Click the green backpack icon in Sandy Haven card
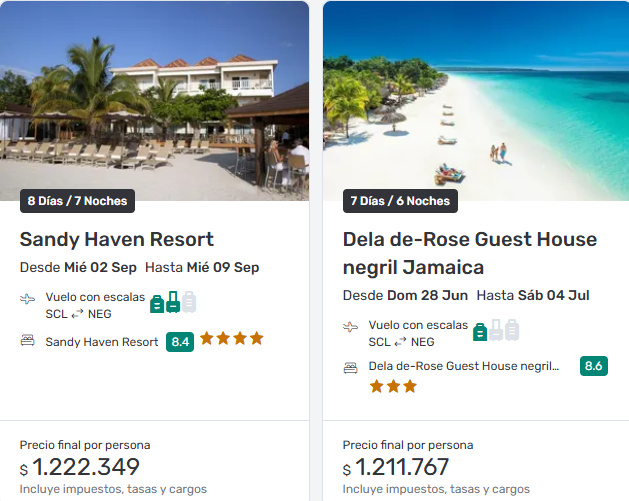This screenshot has width=629, height=501. tap(156, 303)
